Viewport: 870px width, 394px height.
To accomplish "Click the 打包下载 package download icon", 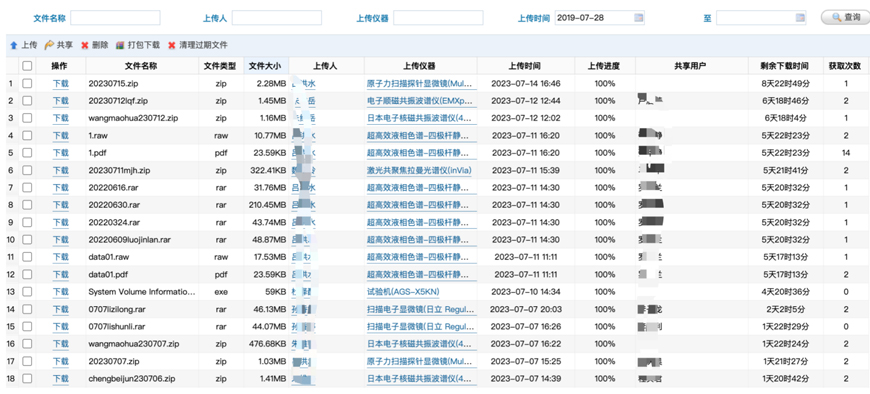I will point(120,46).
